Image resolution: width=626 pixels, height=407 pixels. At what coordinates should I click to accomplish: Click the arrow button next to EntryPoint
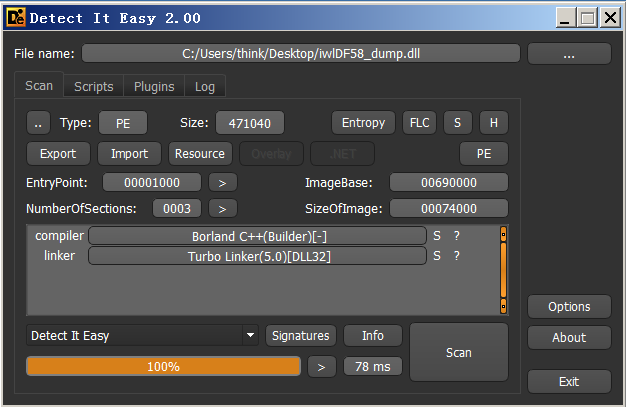click(223, 183)
